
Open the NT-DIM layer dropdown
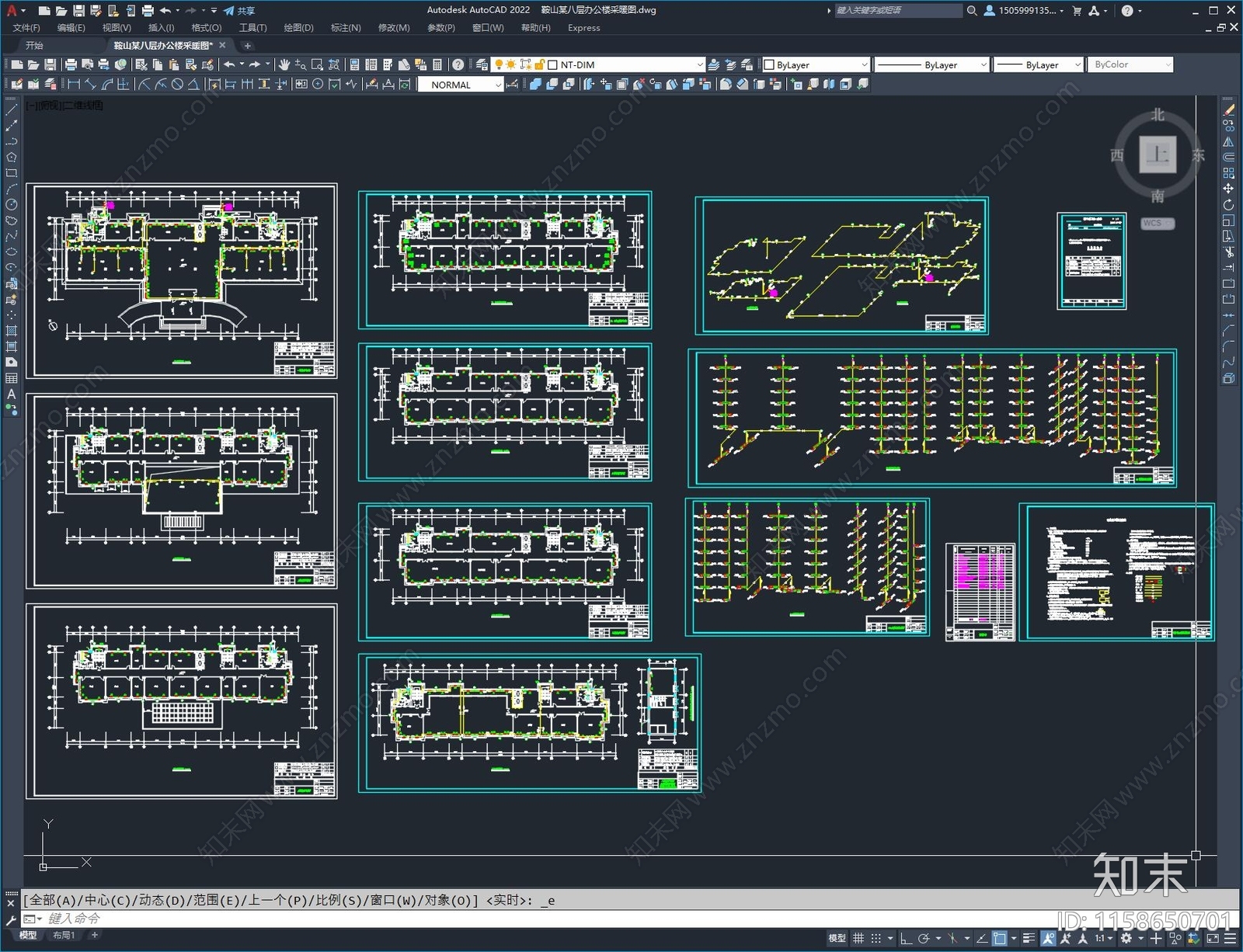pos(699,65)
